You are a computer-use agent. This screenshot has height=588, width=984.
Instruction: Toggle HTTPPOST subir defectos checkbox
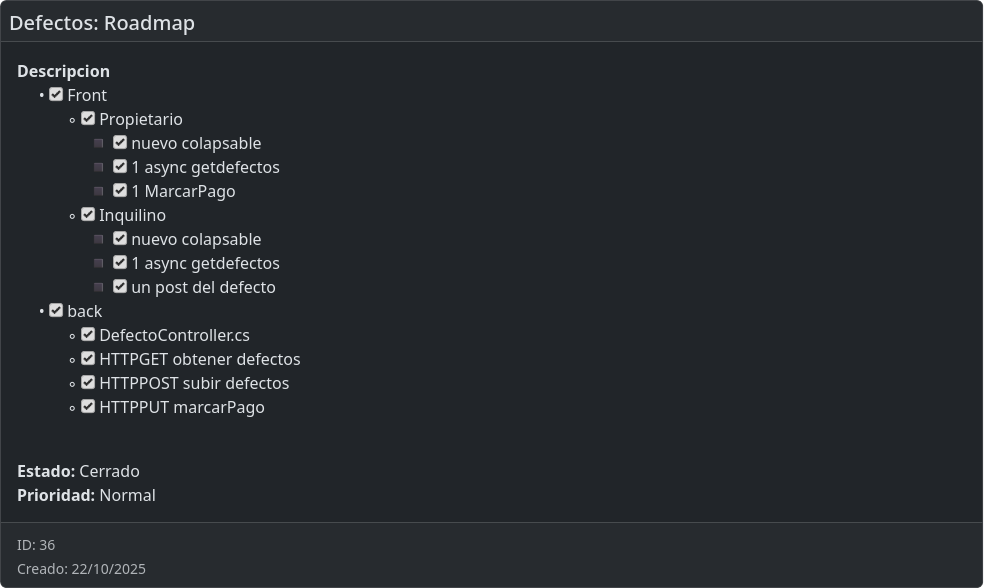pyautogui.click(x=88, y=383)
